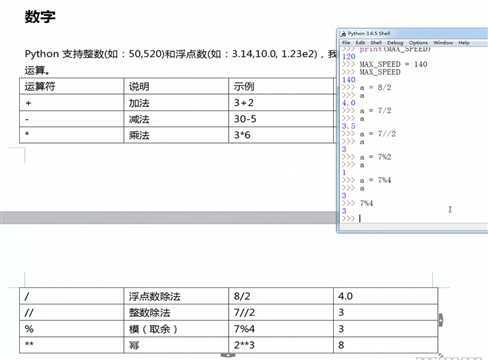
Task: Click the shell output '120'
Action: point(349,56)
